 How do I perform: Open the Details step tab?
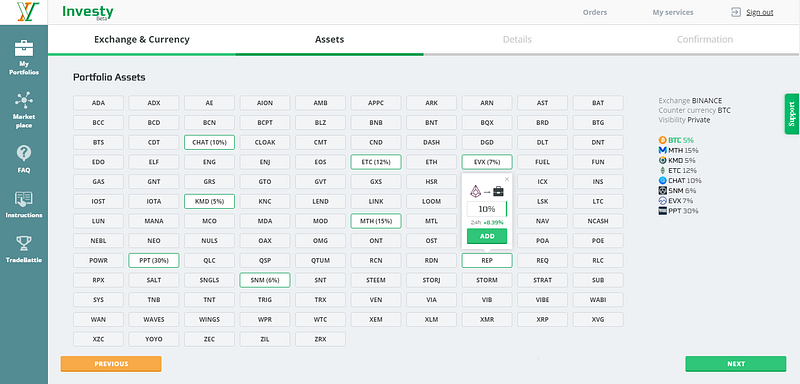point(517,39)
